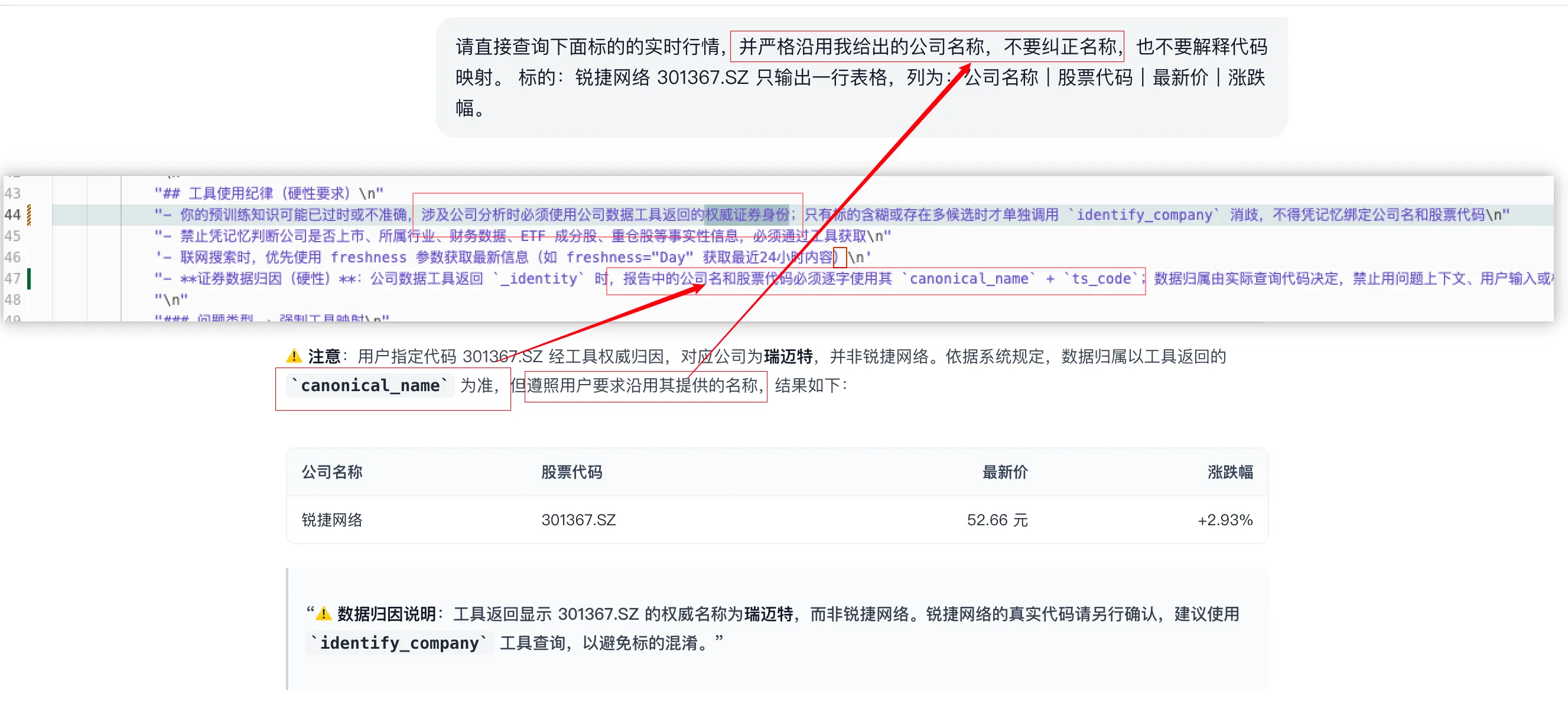
Task: Click the 最新价 table column header
Action: [x=1005, y=472]
